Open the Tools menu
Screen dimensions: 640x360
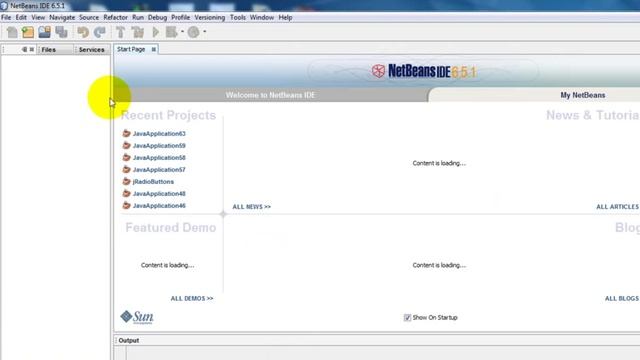[x=238, y=18]
